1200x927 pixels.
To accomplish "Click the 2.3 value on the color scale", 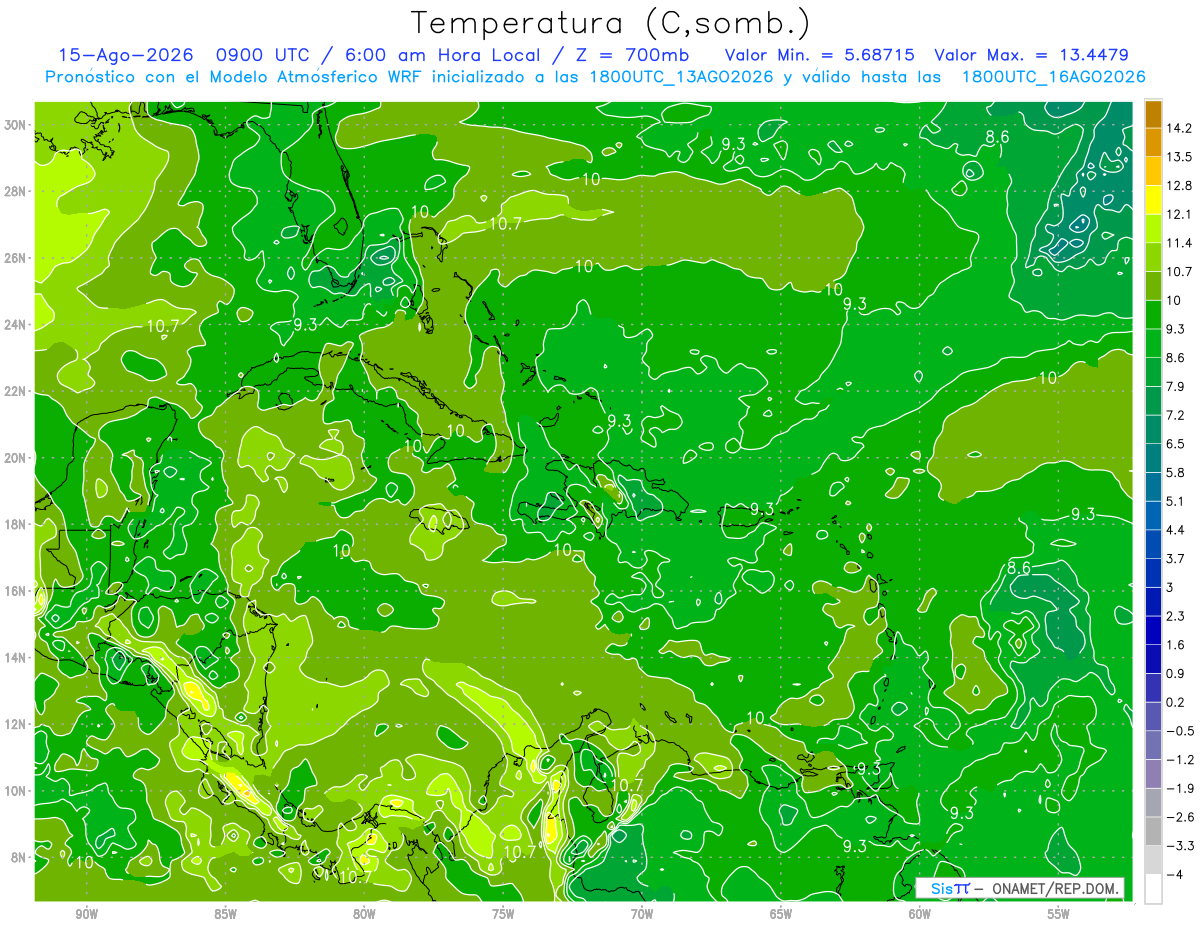I will (1176, 616).
